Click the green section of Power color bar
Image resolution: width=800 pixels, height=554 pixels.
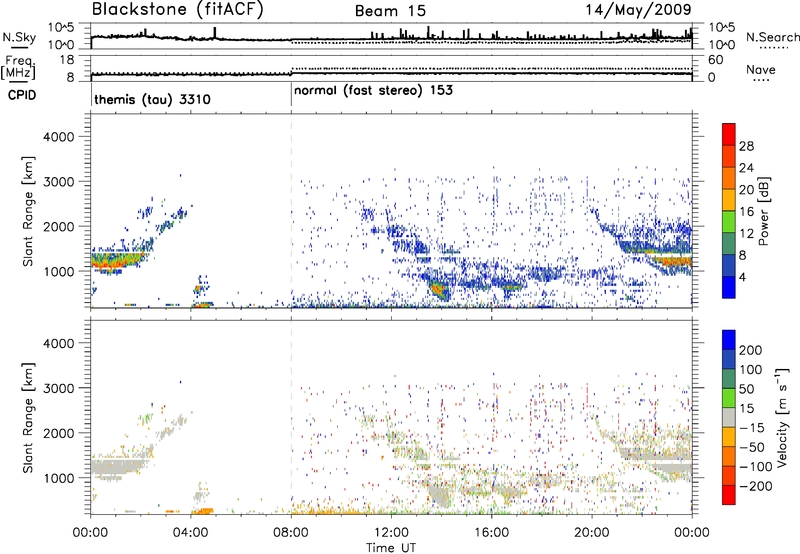pyautogui.click(x=729, y=222)
